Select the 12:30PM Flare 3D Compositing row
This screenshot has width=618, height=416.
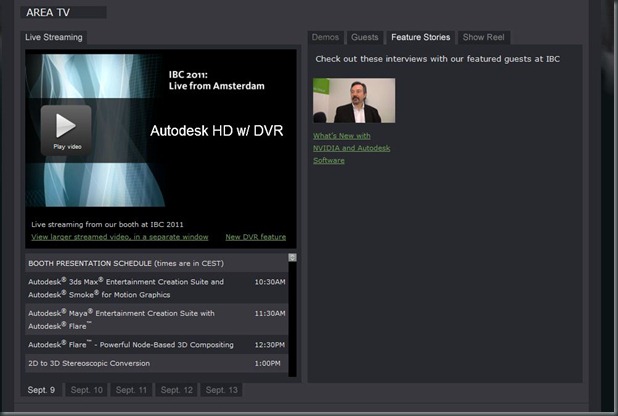pos(156,345)
